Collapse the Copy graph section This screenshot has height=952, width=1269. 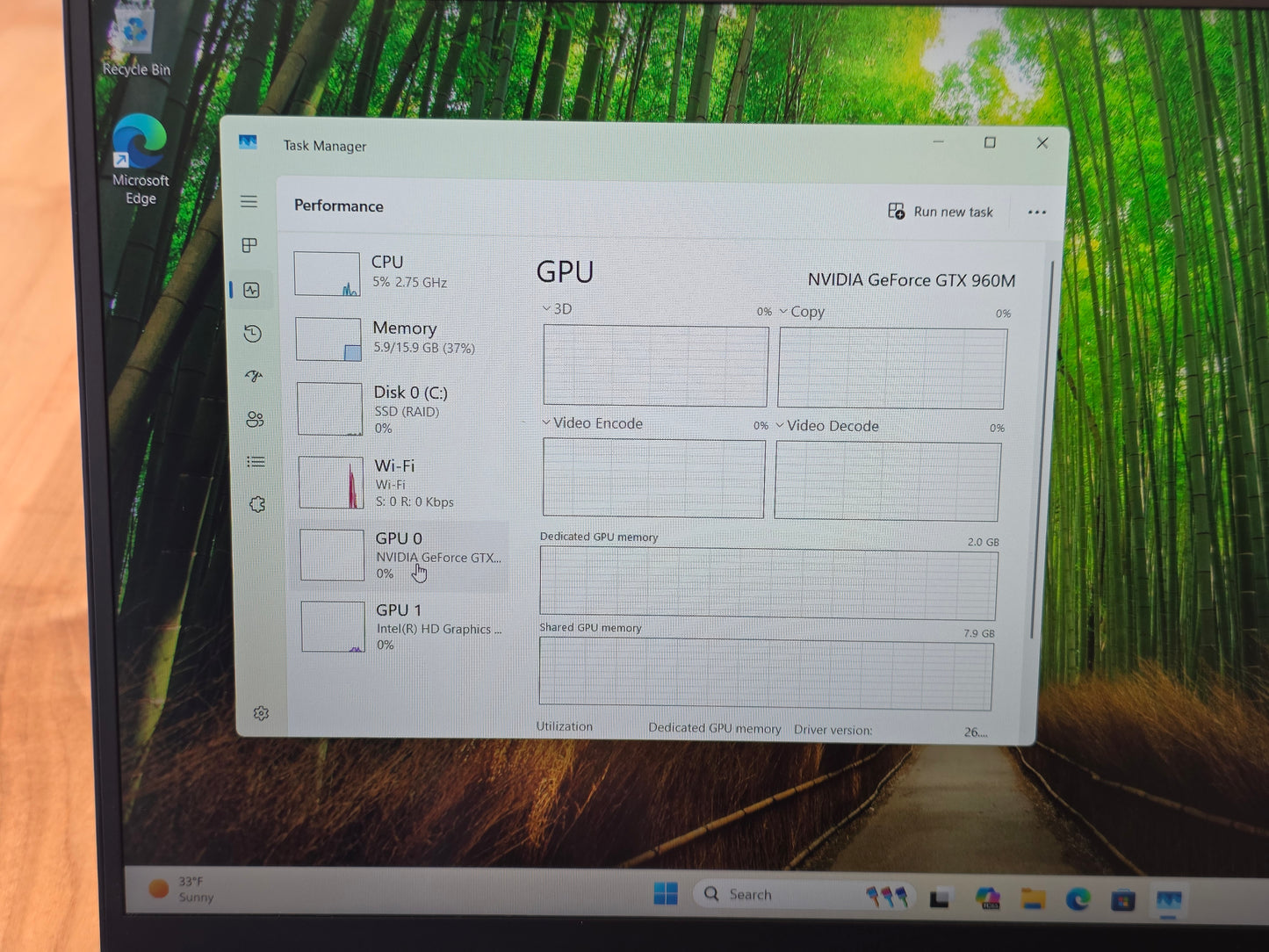784,311
